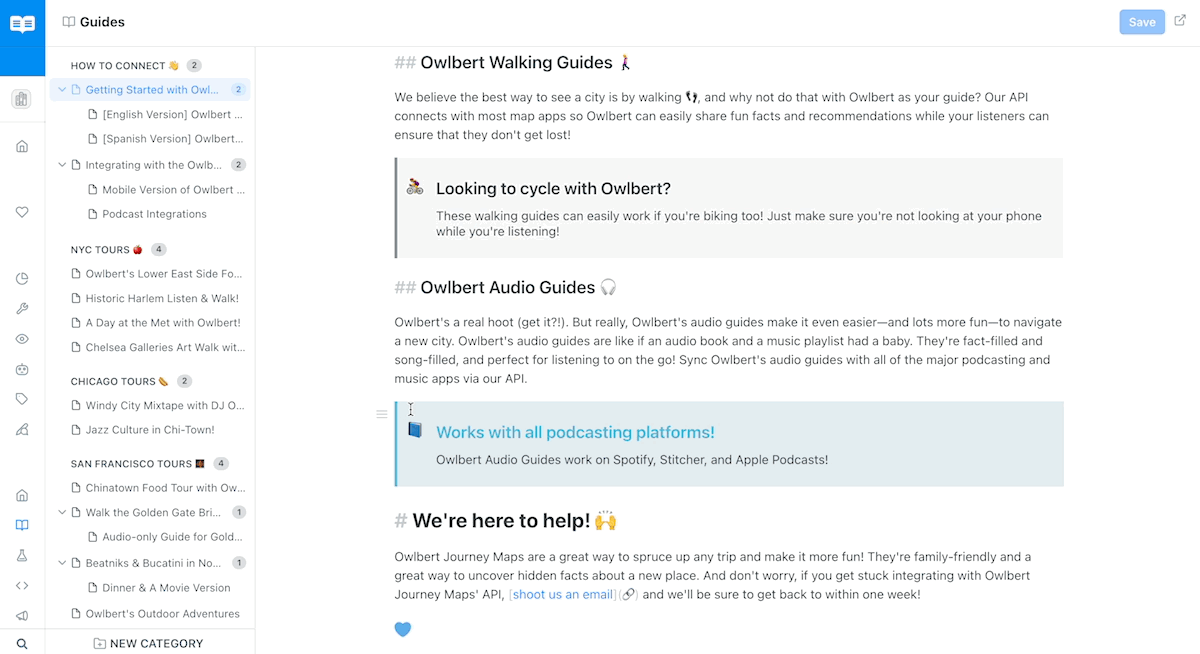
Task: Click the shoot us an email link
Action: pyautogui.click(x=563, y=594)
